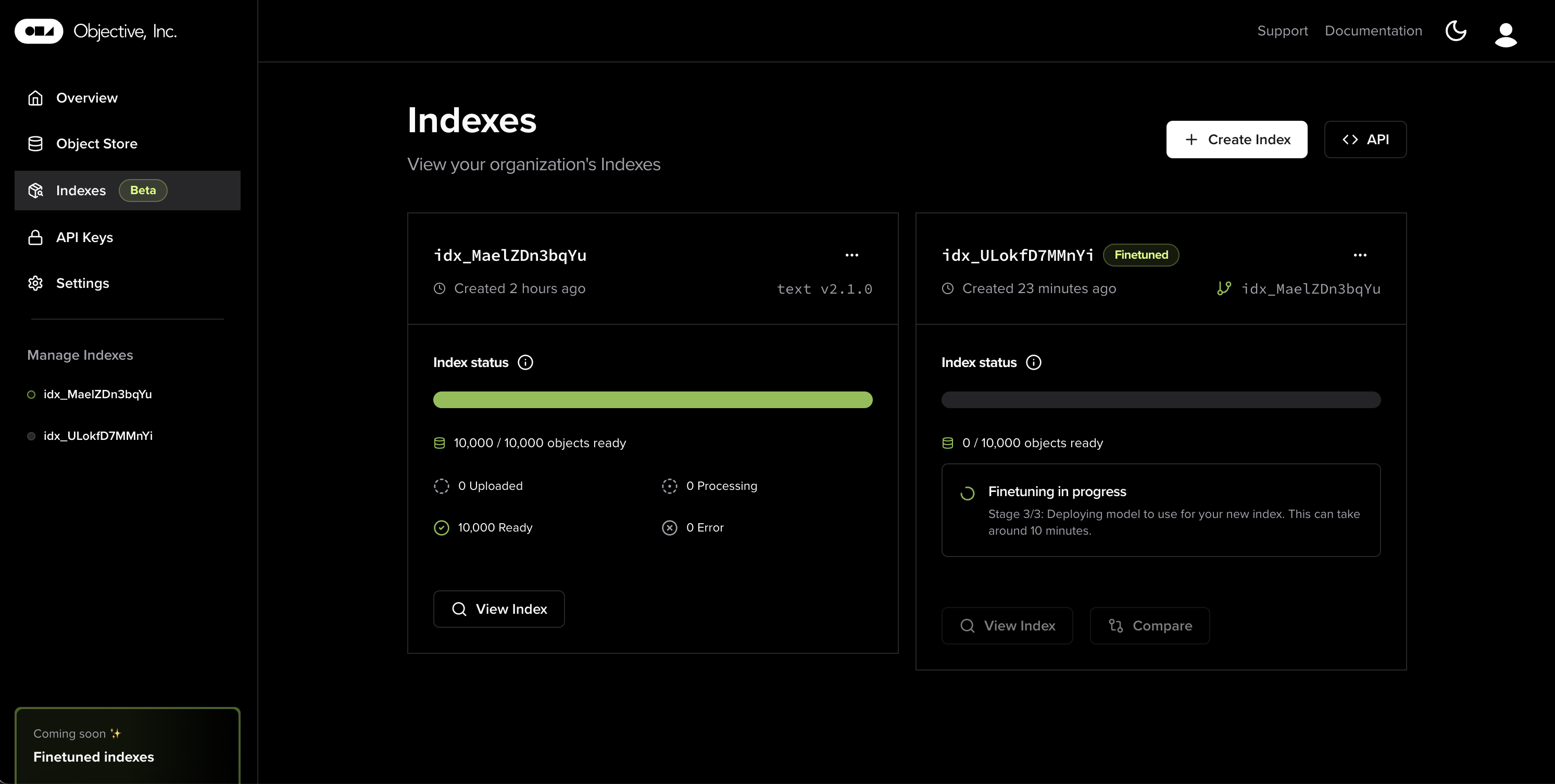Image resolution: width=1555 pixels, height=784 pixels.
Task: Open the Indexes Beta menu item
Action: pos(81,191)
